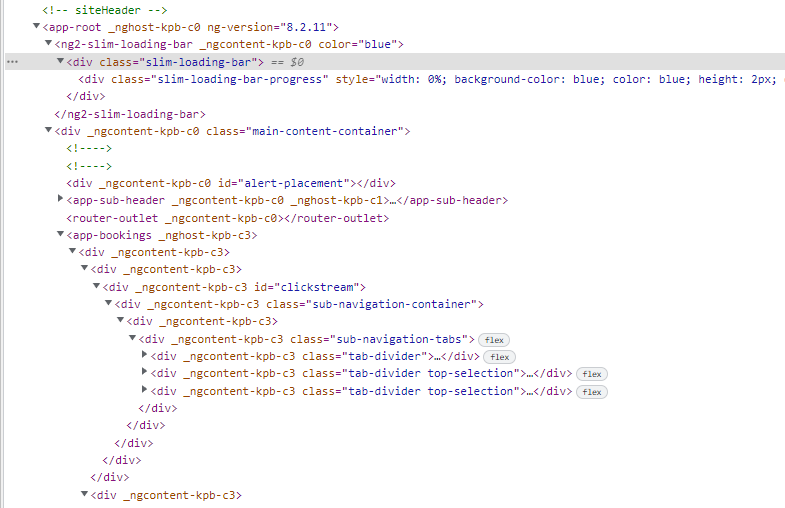Expand the plain tab-divider div arrow
The height and width of the screenshot is (508, 785).
coord(144,356)
